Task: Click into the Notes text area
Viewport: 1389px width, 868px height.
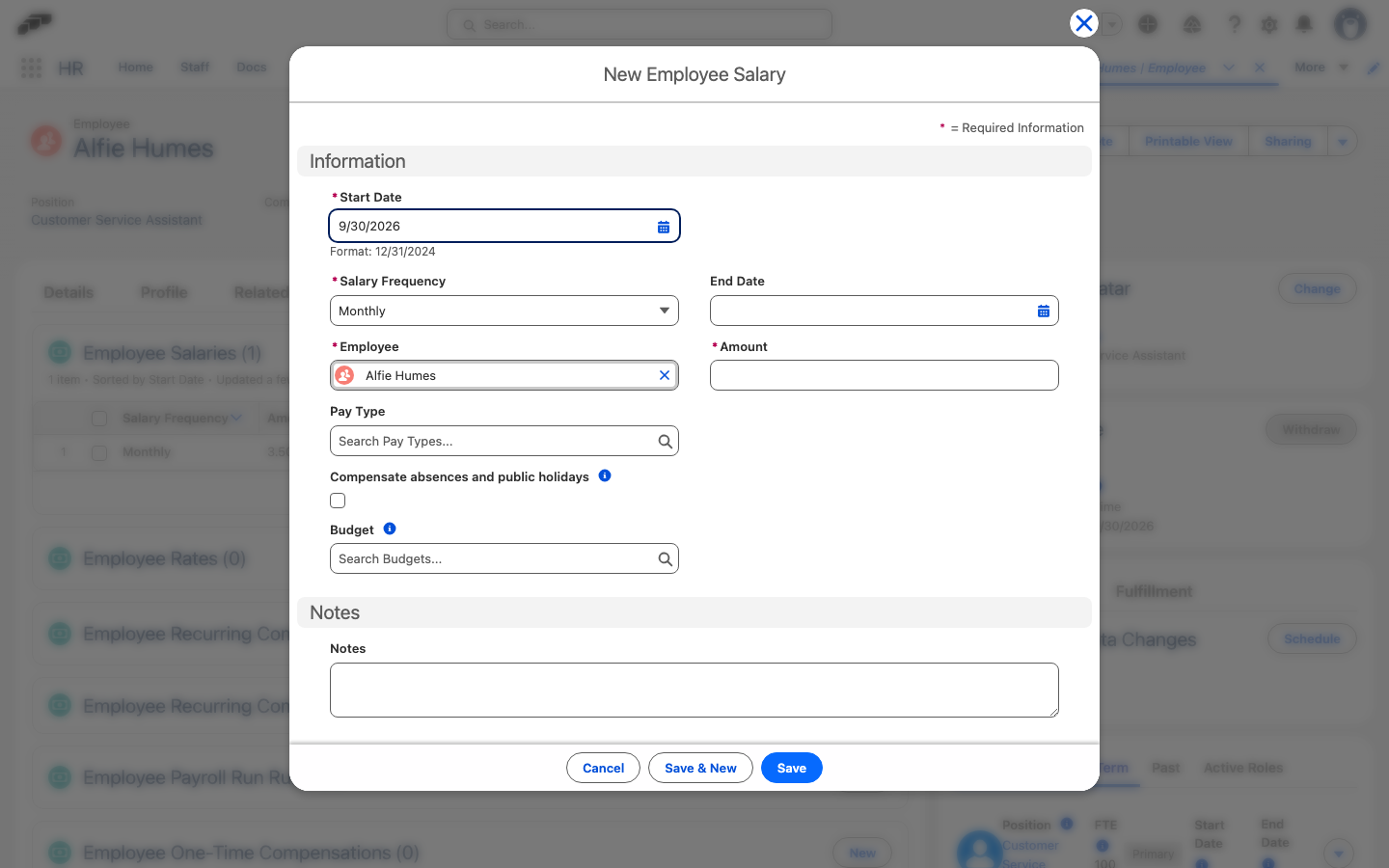Action: pyautogui.click(x=694, y=690)
